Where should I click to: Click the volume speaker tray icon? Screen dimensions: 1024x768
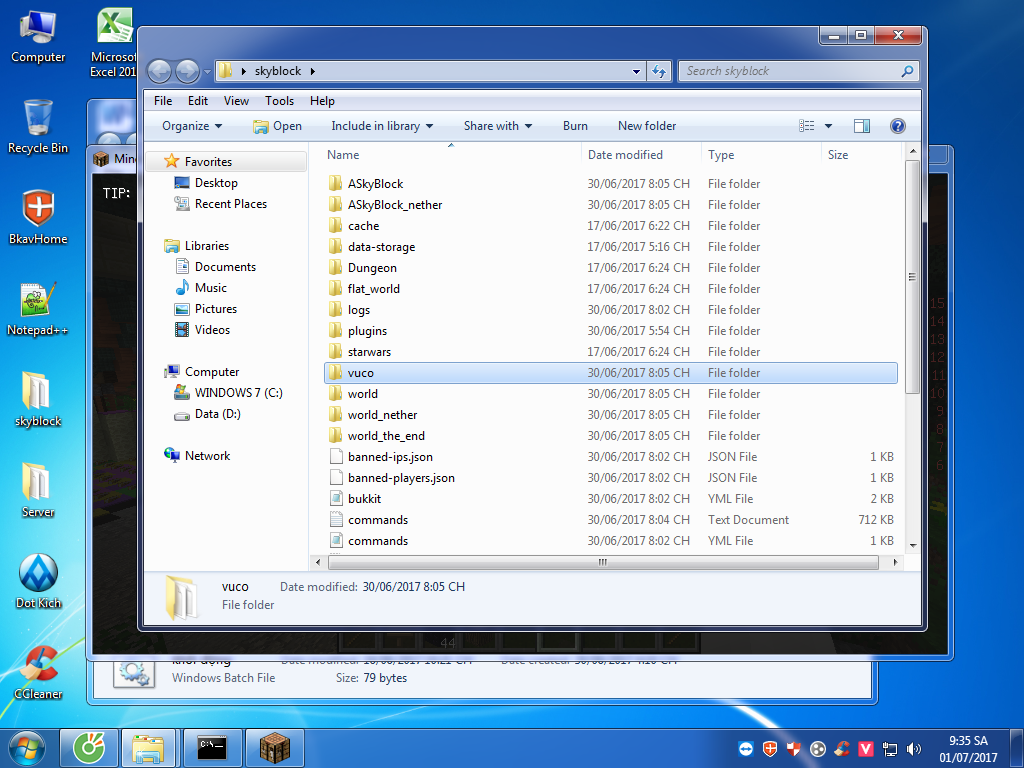(914, 749)
